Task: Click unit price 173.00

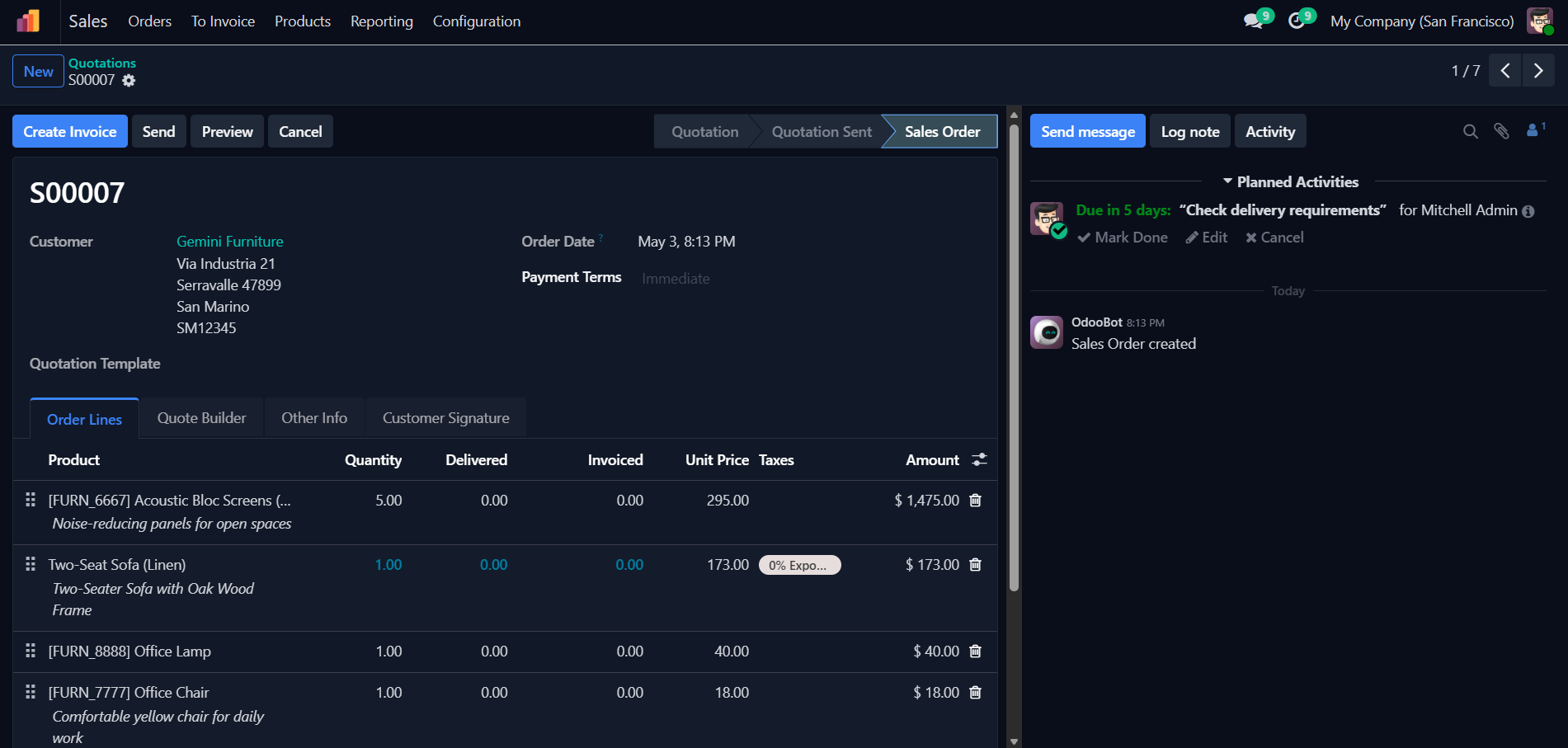Action: [x=727, y=565]
